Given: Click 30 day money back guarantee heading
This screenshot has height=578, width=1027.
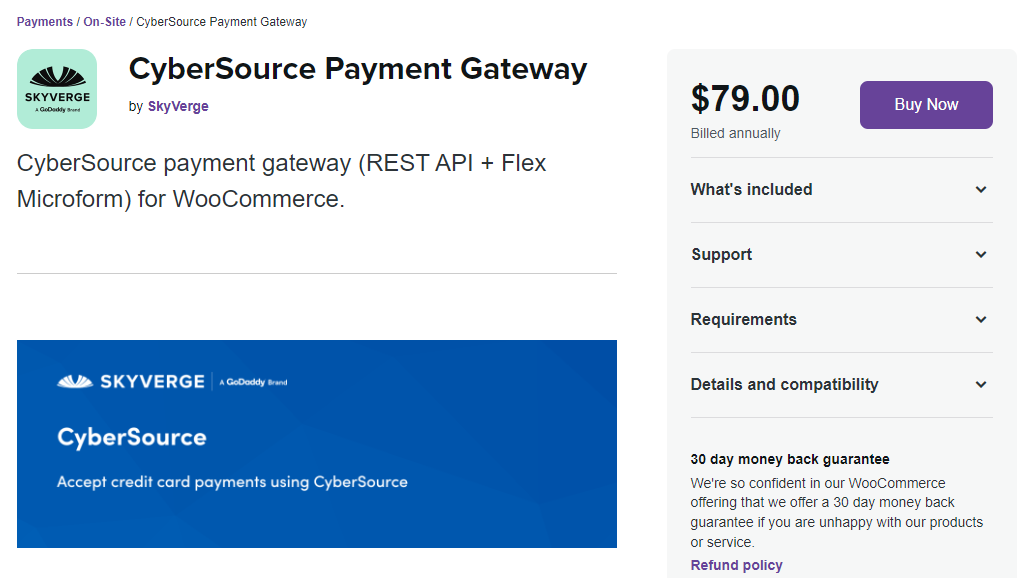Looking at the screenshot, I should (x=789, y=460).
